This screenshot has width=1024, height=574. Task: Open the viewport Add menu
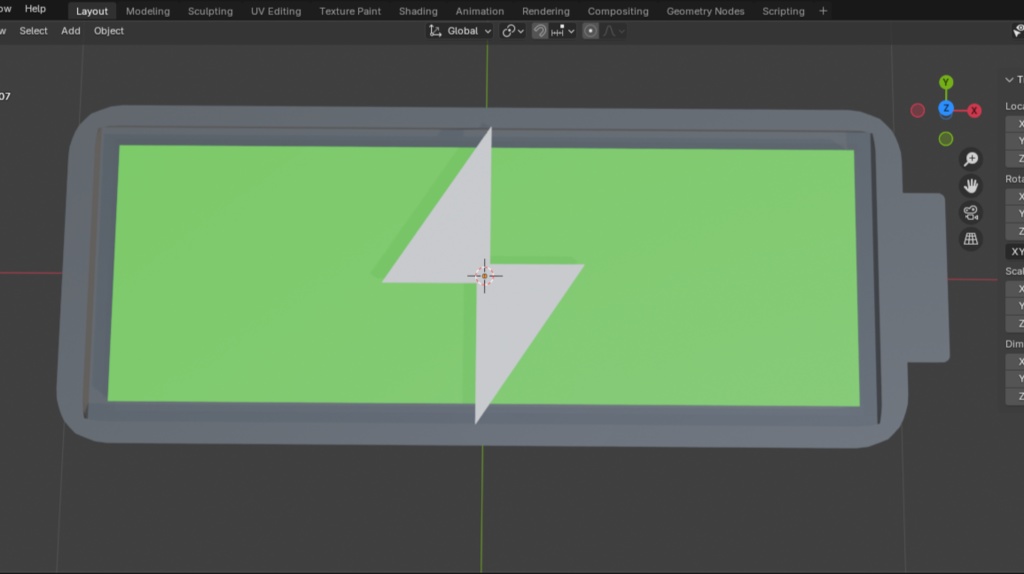(x=71, y=31)
